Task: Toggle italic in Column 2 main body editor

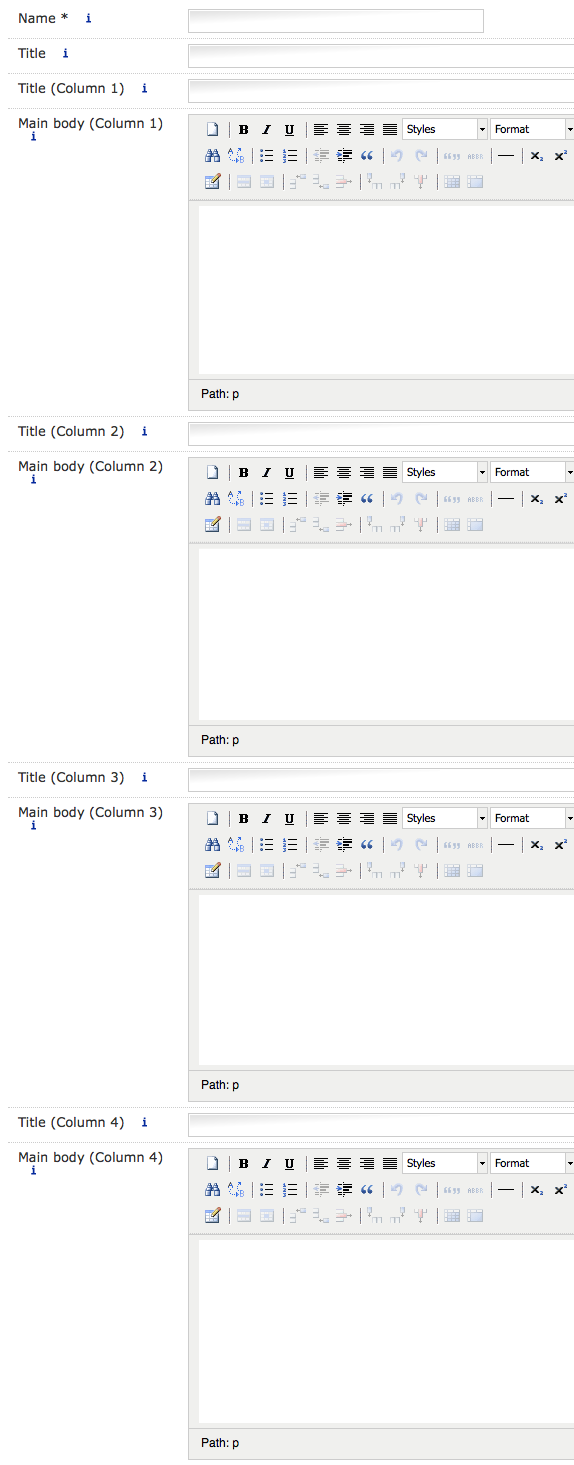Action: [266, 472]
